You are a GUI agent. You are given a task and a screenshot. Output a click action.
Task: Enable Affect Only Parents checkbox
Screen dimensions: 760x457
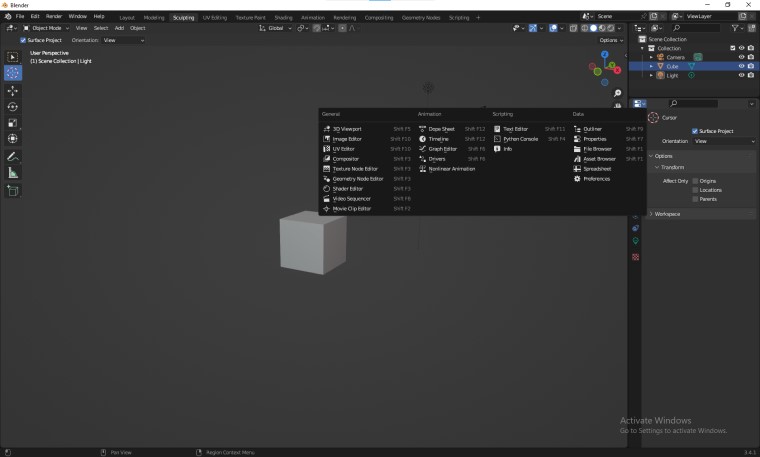point(695,199)
